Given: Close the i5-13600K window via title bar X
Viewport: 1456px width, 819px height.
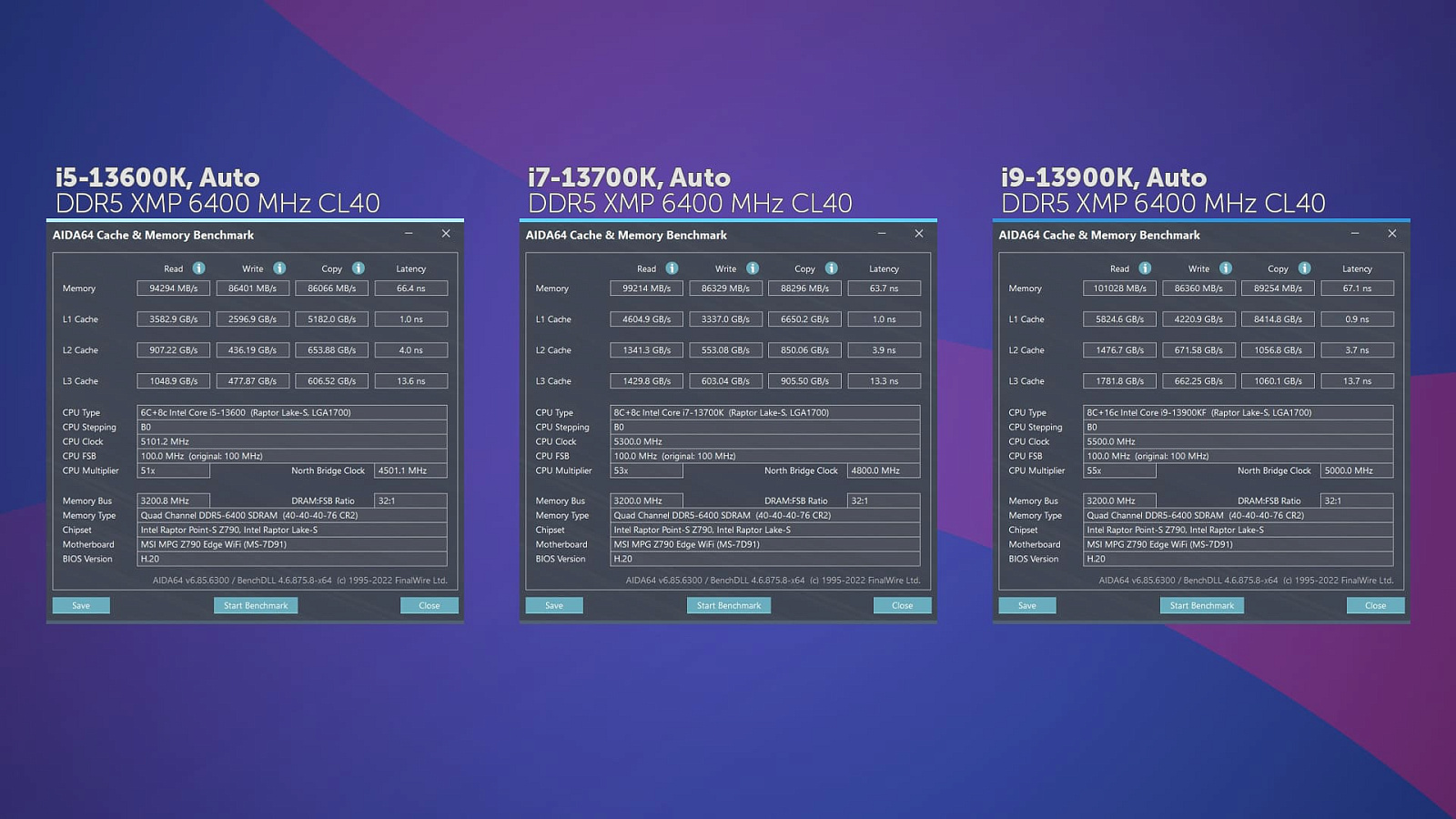Looking at the screenshot, I should tap(446, 234).
